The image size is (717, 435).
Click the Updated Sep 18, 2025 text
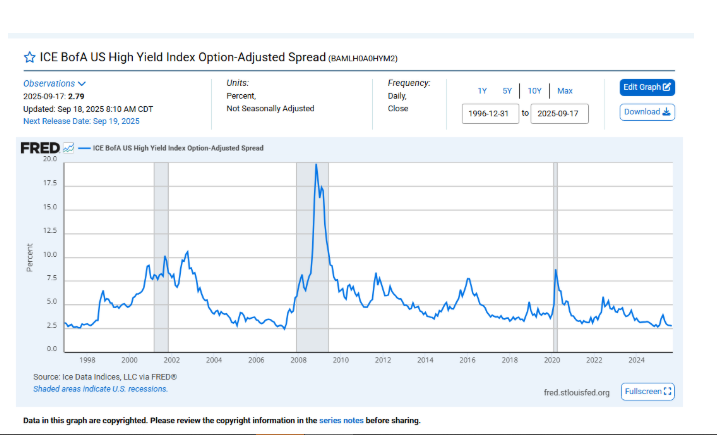88,109
